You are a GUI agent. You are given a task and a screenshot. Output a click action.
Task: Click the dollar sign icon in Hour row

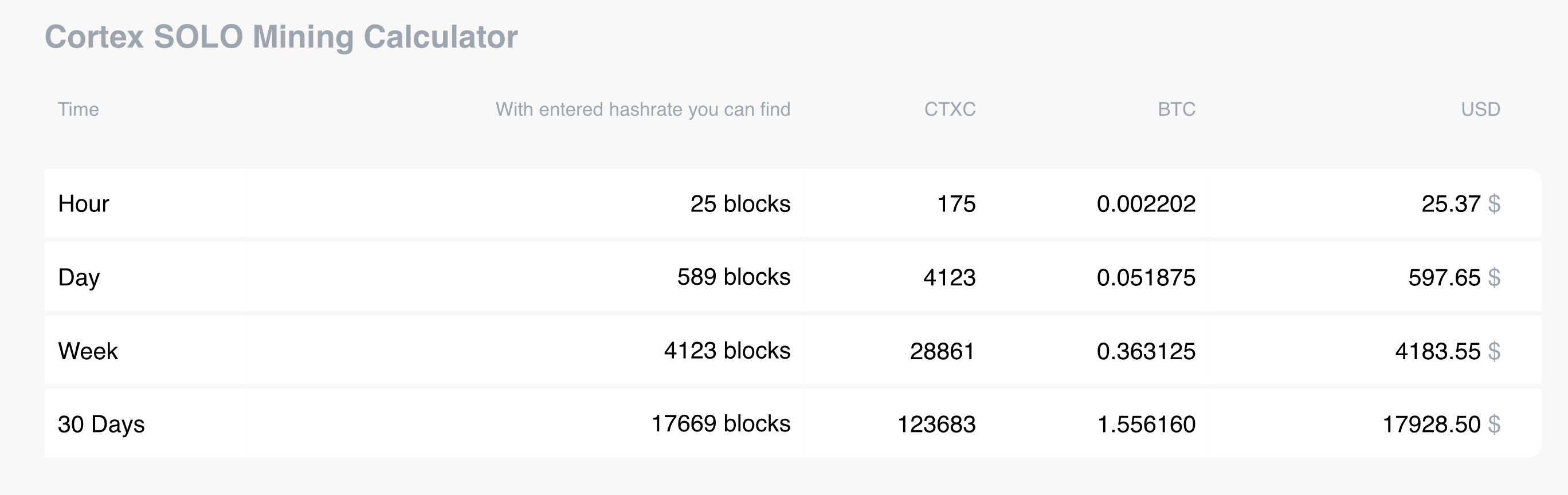click(x=1493, y=203)
